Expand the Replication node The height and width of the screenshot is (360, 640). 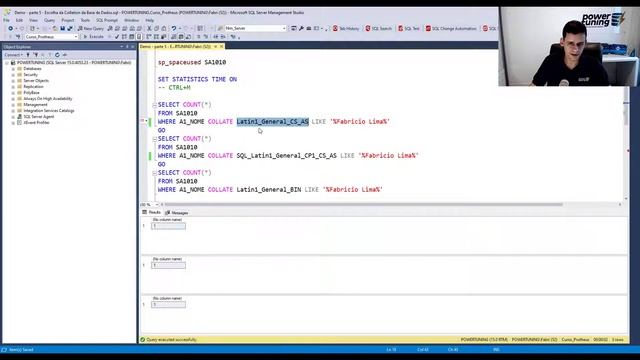click(13, 87)
